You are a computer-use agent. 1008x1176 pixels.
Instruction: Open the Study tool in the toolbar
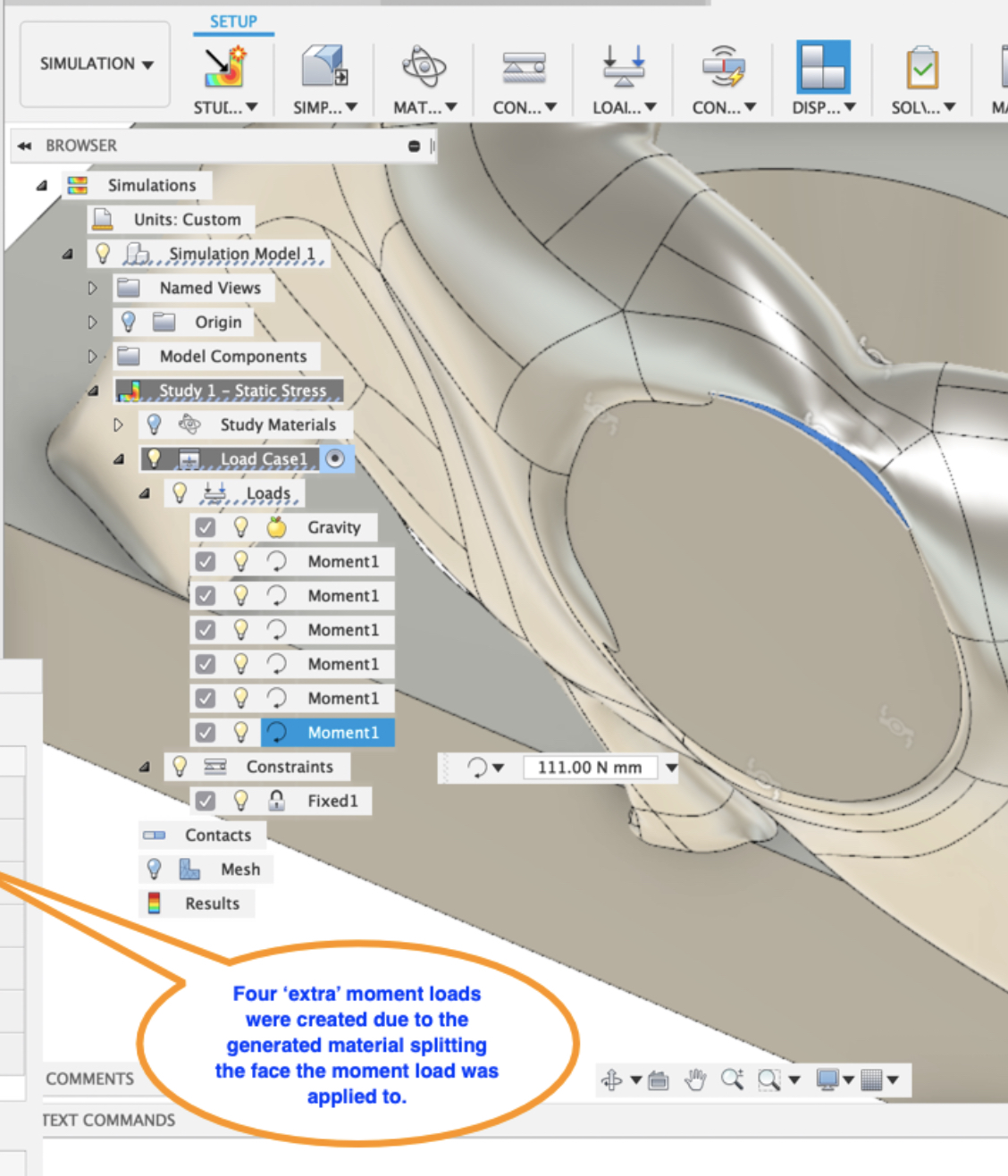pyautogui.click(x=221, y=76)
